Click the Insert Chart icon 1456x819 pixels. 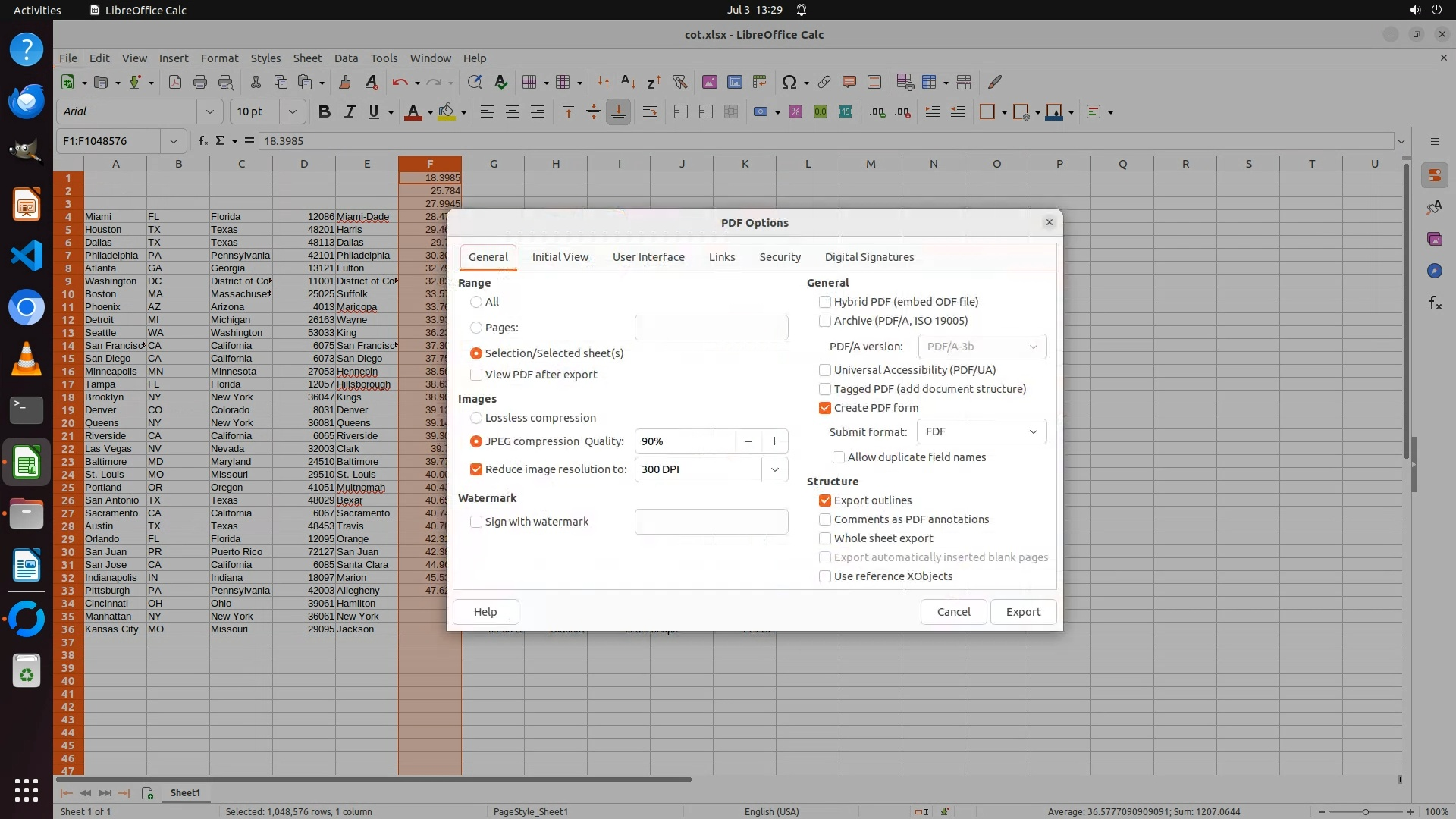click(734, 82)
